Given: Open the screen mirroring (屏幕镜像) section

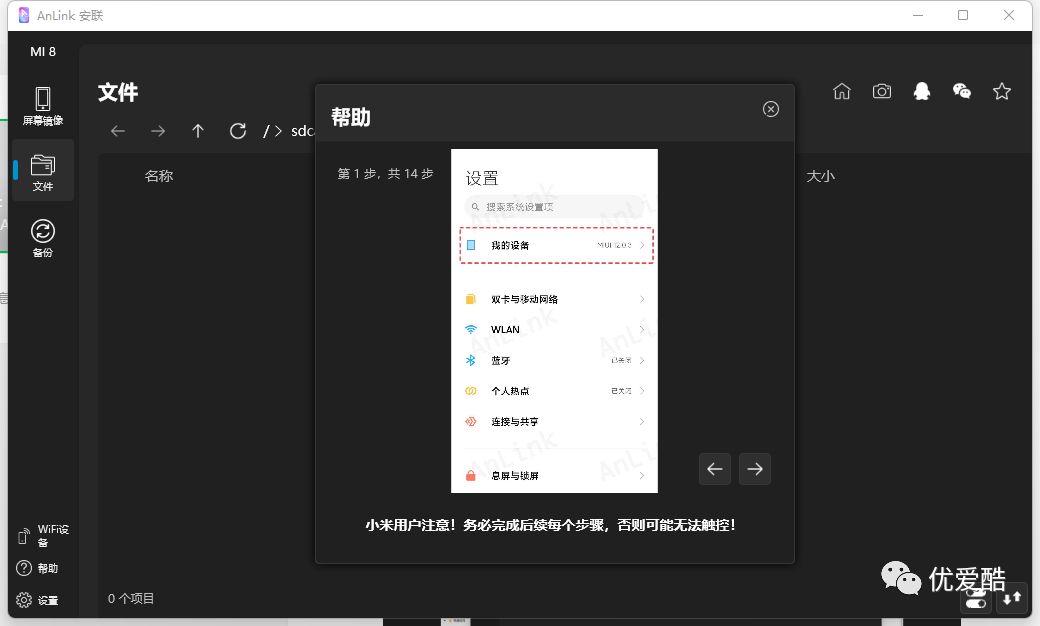Looking at the screenshot, I should pos(42,106).
